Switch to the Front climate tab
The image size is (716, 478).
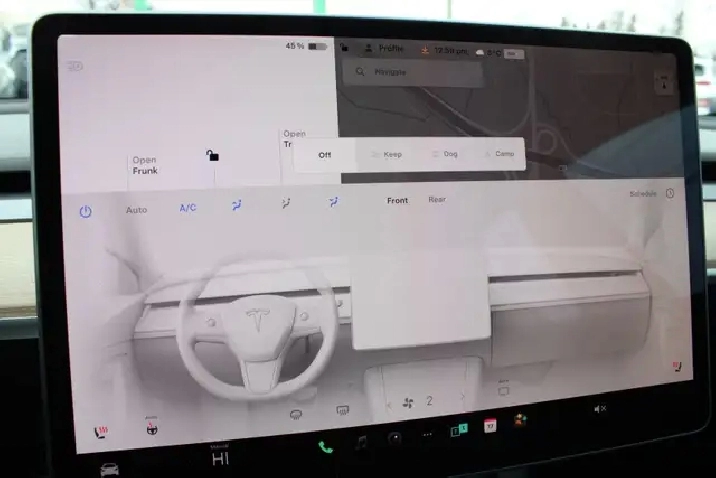click(x=397, y=201)
